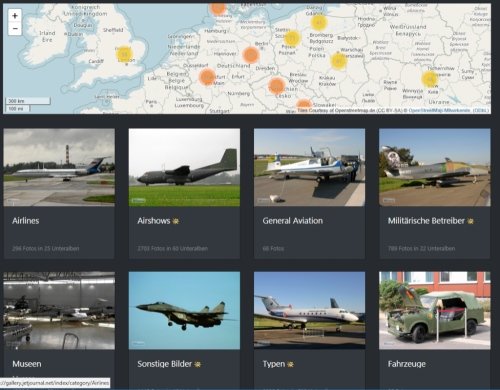The width and height of the screenshot is (500, 390).
Task: Open the General Aviation album title
Action: [x=293, y=221]
